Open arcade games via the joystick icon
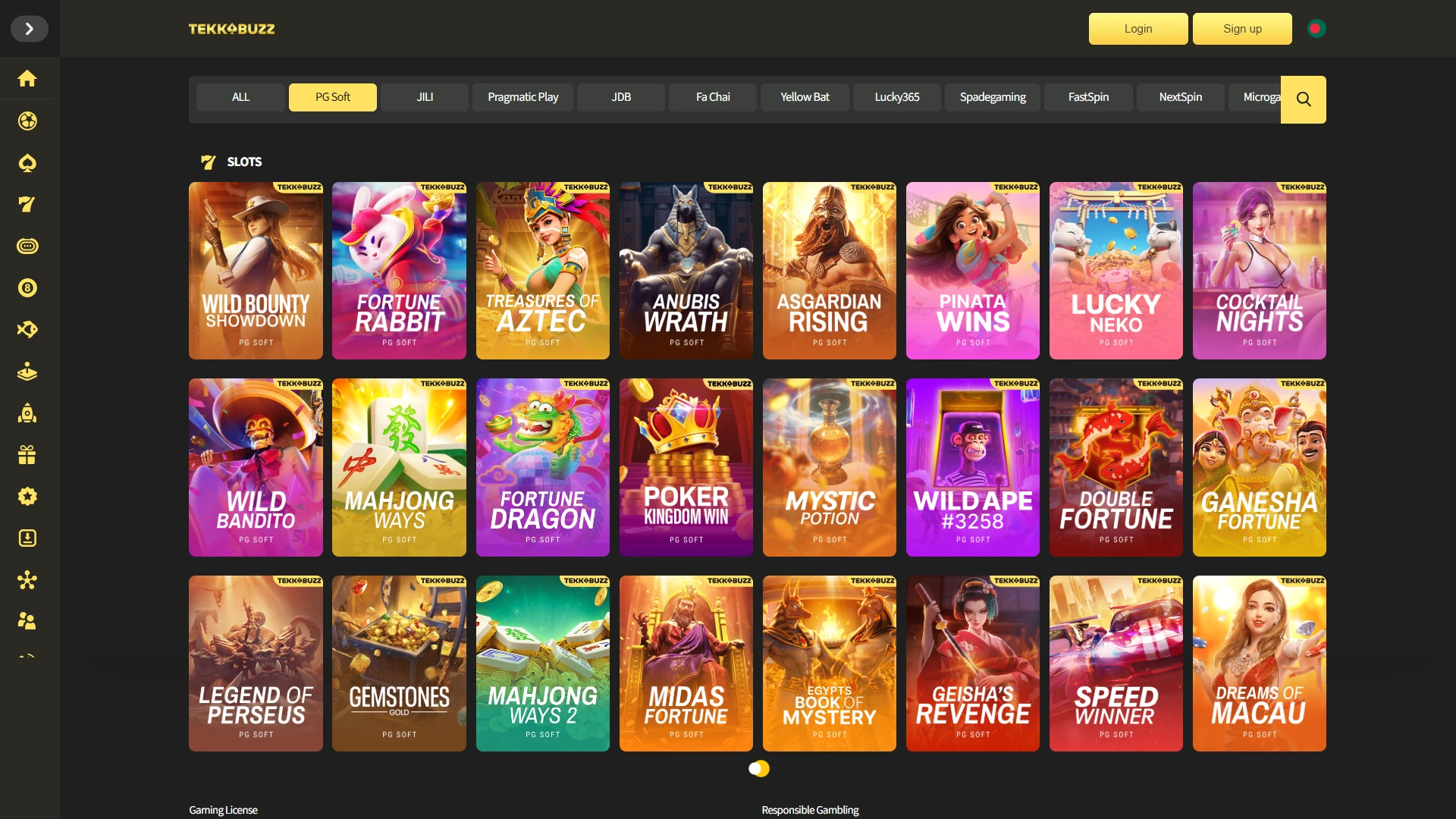Image resolution: width=1456 pixels, height=819 pixels. (27, 372)
